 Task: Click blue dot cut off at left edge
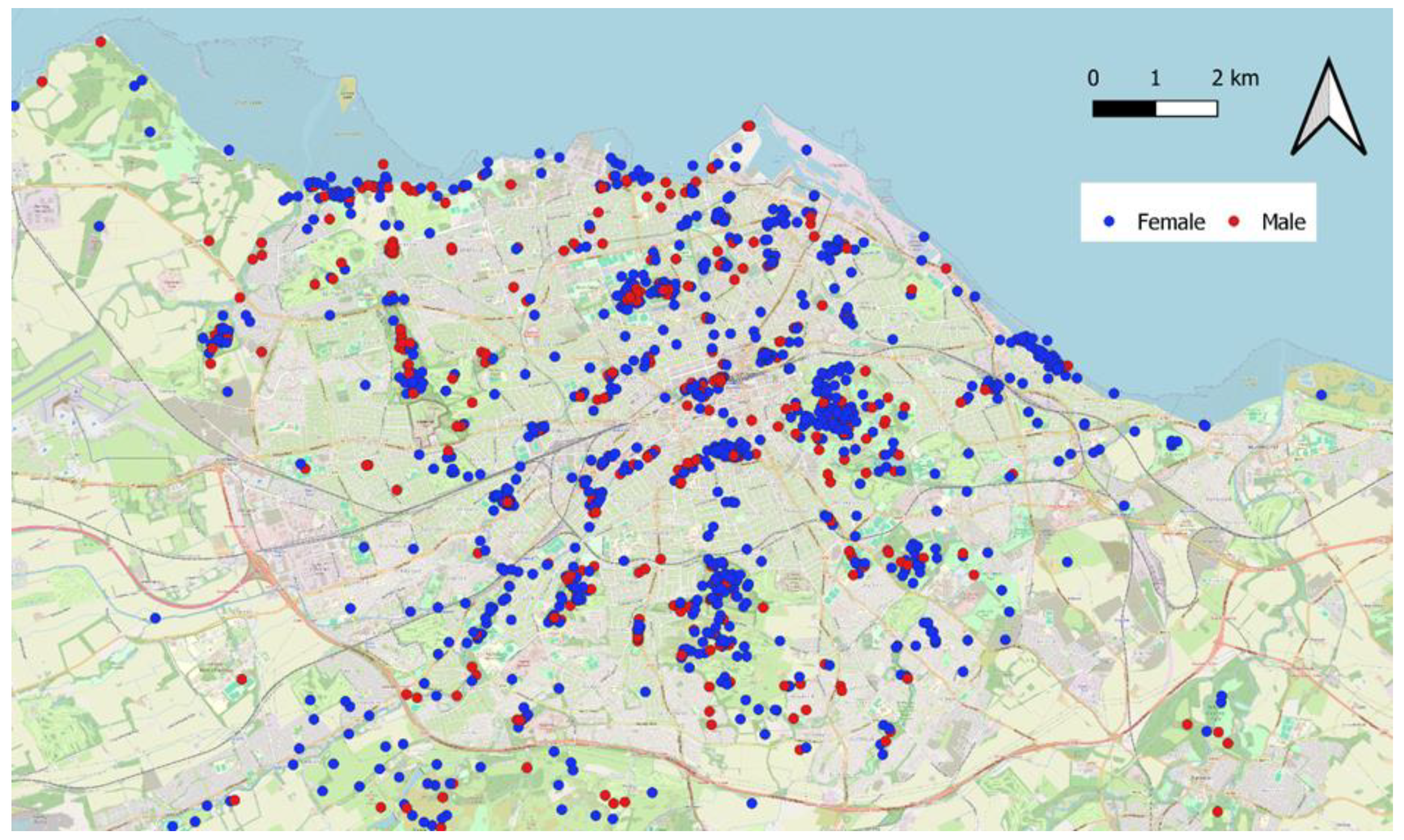coord(14,106)
